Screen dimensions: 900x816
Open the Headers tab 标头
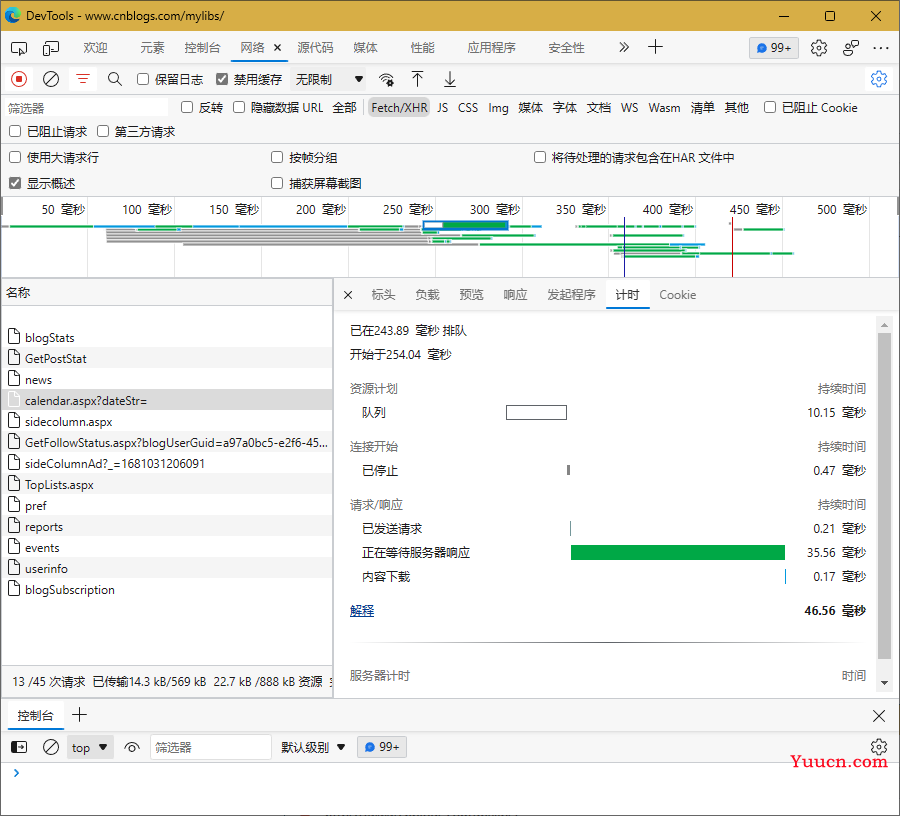[383, 295]
